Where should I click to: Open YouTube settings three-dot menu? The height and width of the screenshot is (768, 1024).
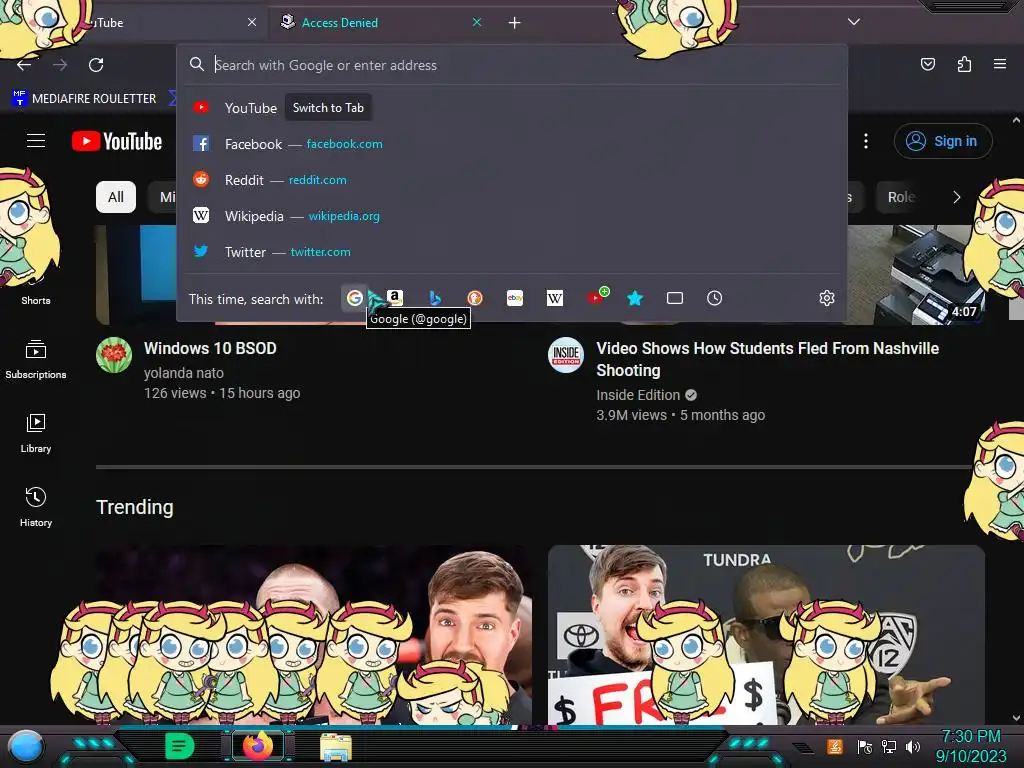click(866, 141)
